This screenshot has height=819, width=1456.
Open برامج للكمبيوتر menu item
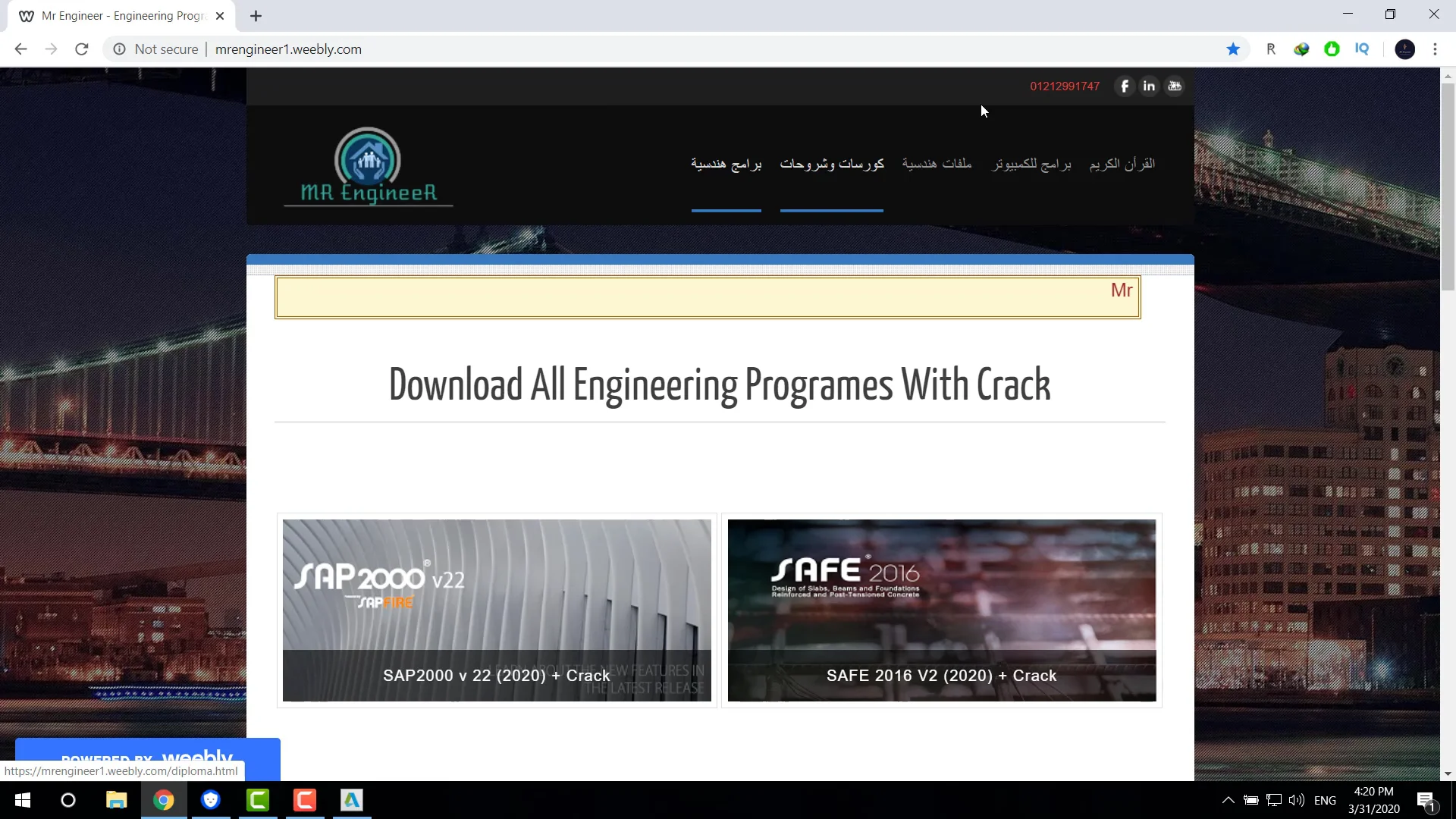(x=1031, y=164)
